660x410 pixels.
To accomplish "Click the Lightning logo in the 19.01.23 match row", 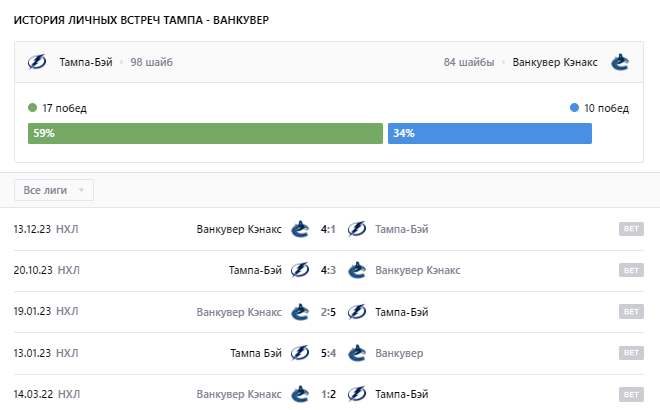I will tap(357, 312).
